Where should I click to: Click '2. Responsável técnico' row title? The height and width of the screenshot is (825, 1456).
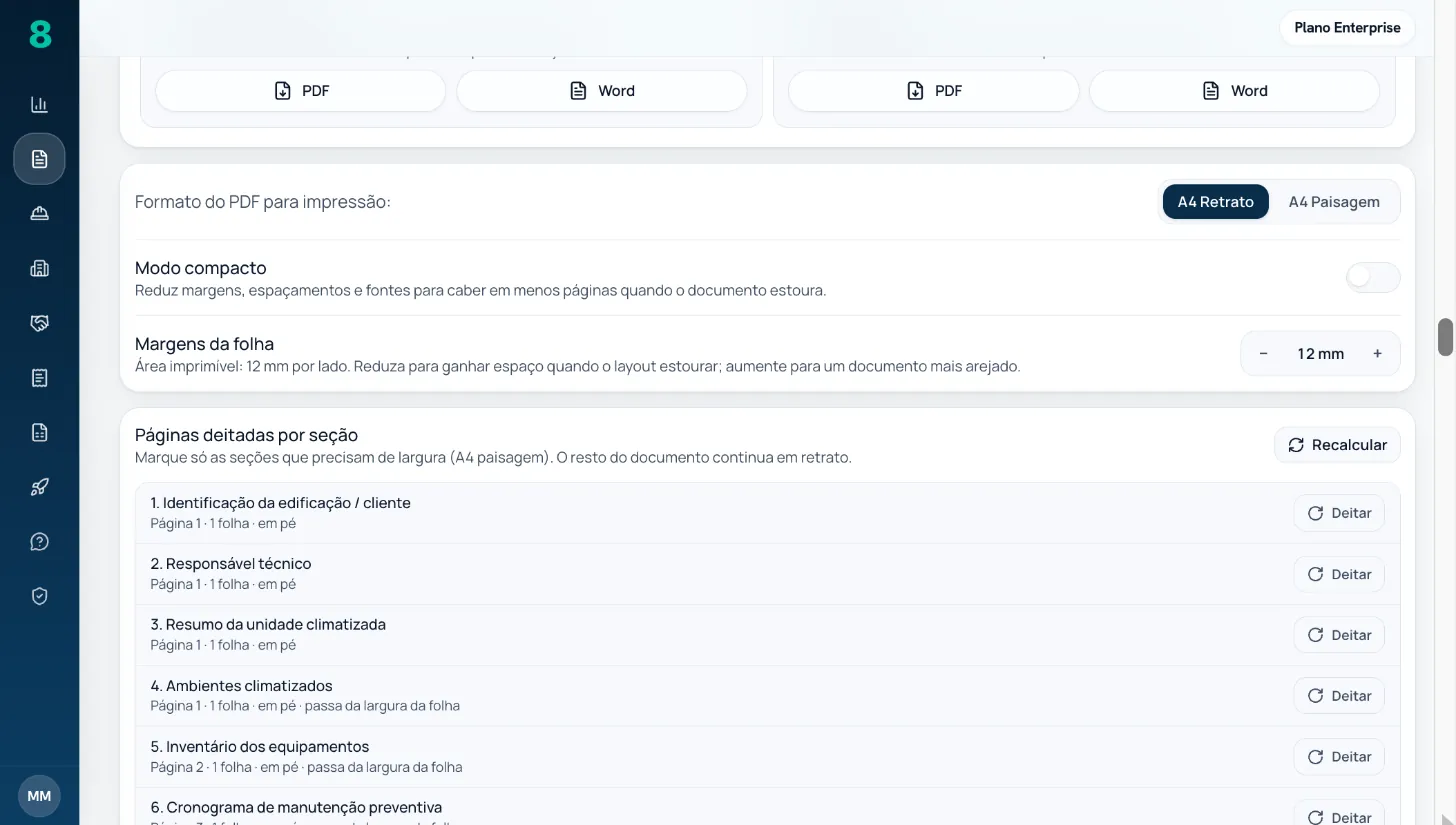pyautogui.click(x=231, y=564)
